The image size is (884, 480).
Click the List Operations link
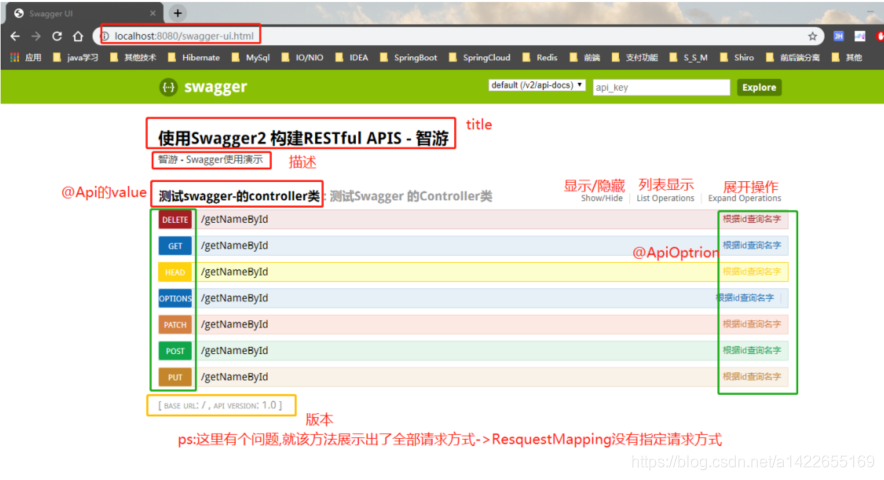point(665,199)
